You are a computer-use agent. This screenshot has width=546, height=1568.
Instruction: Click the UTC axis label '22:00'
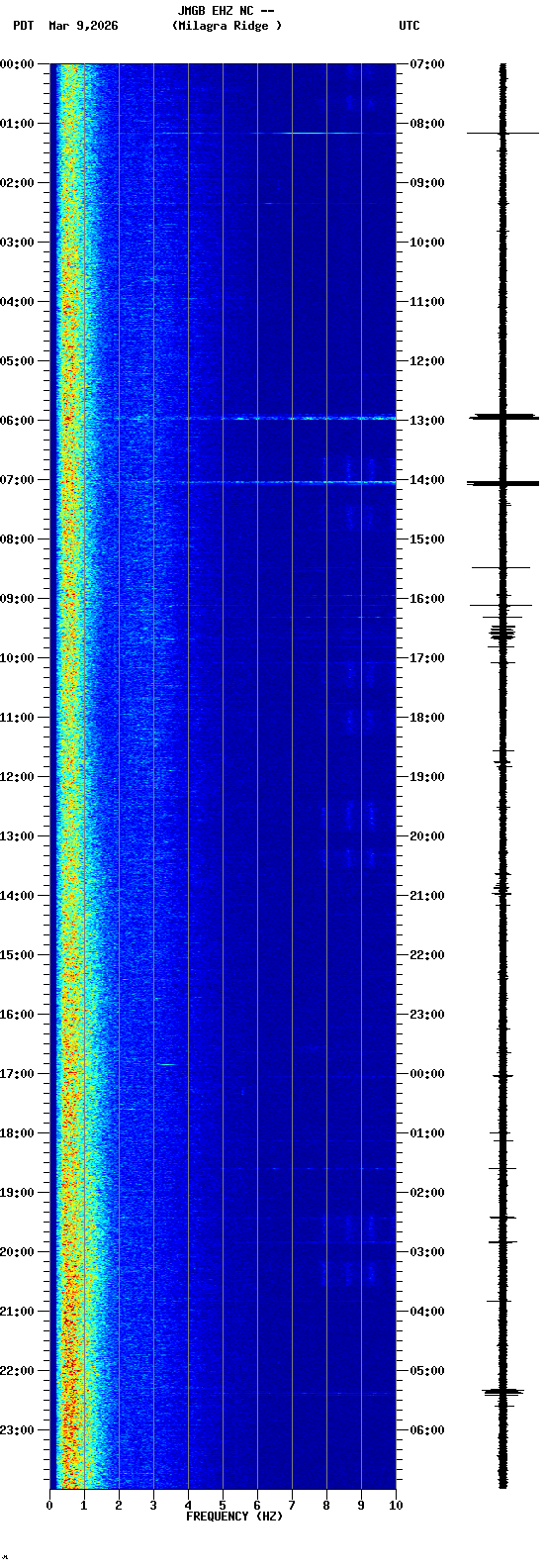click(x=426, y=955)
